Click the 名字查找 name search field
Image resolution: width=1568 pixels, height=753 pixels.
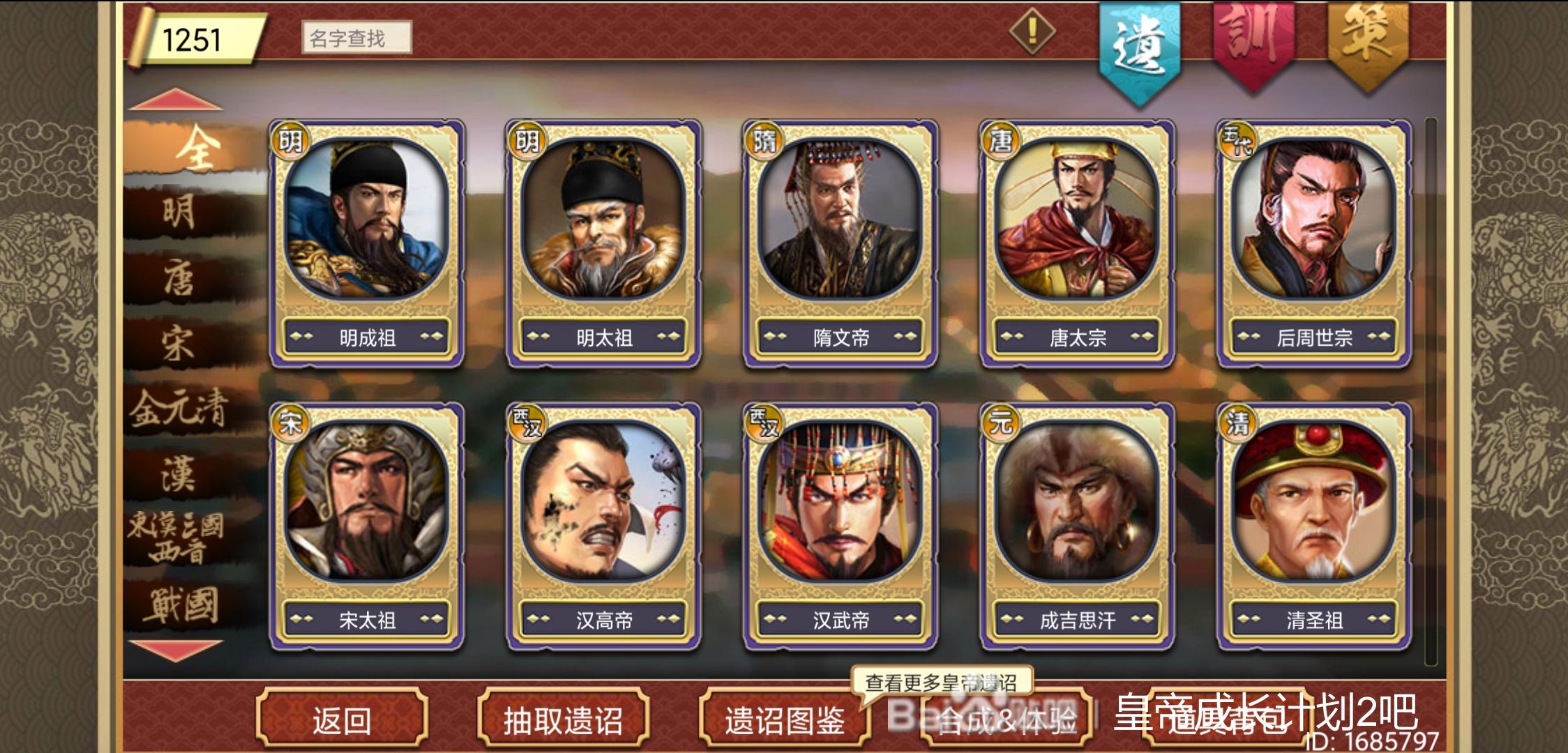[356, 38]
